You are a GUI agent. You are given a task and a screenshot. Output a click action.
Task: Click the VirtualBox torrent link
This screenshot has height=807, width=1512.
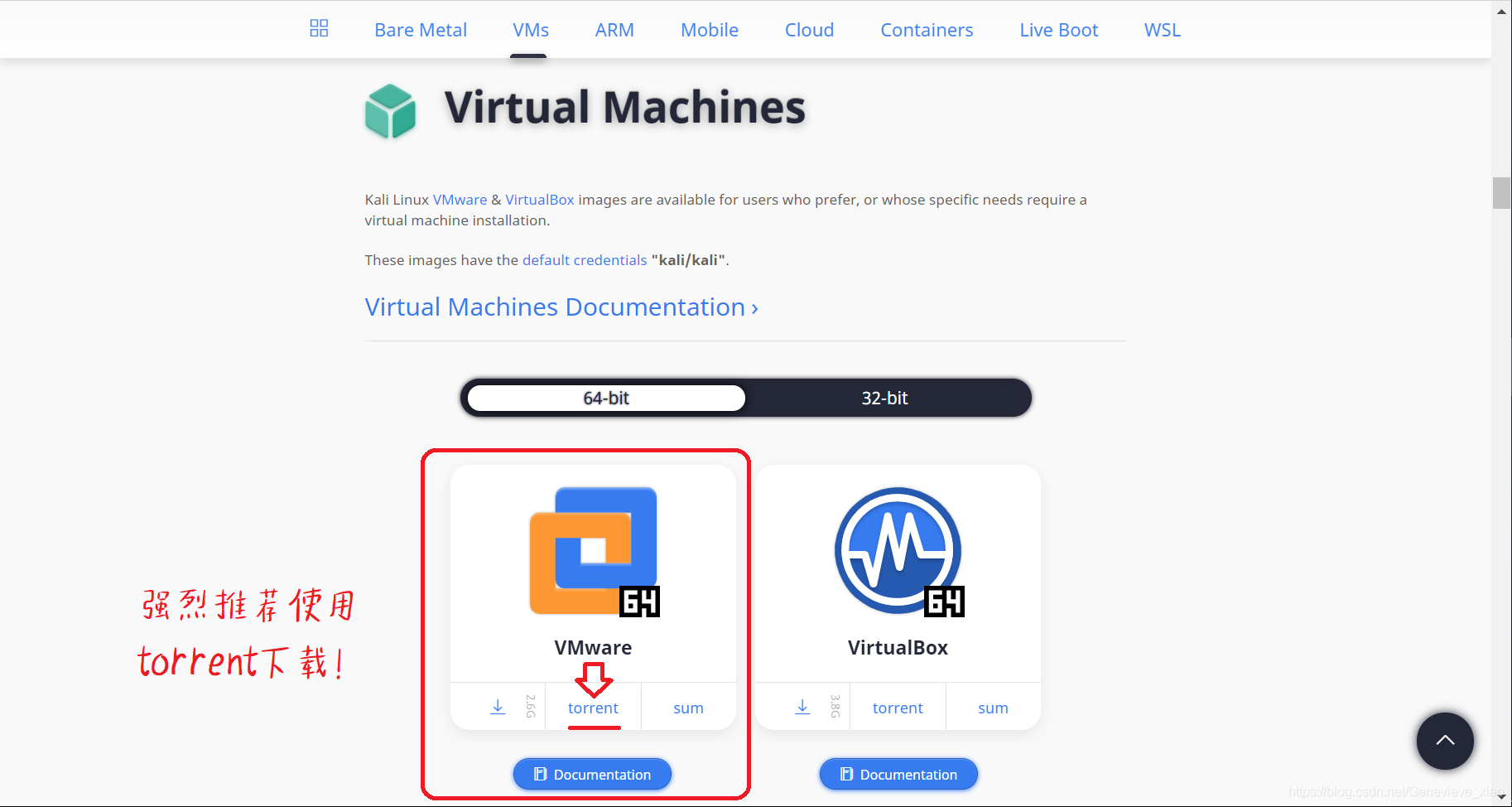point(898,708)
